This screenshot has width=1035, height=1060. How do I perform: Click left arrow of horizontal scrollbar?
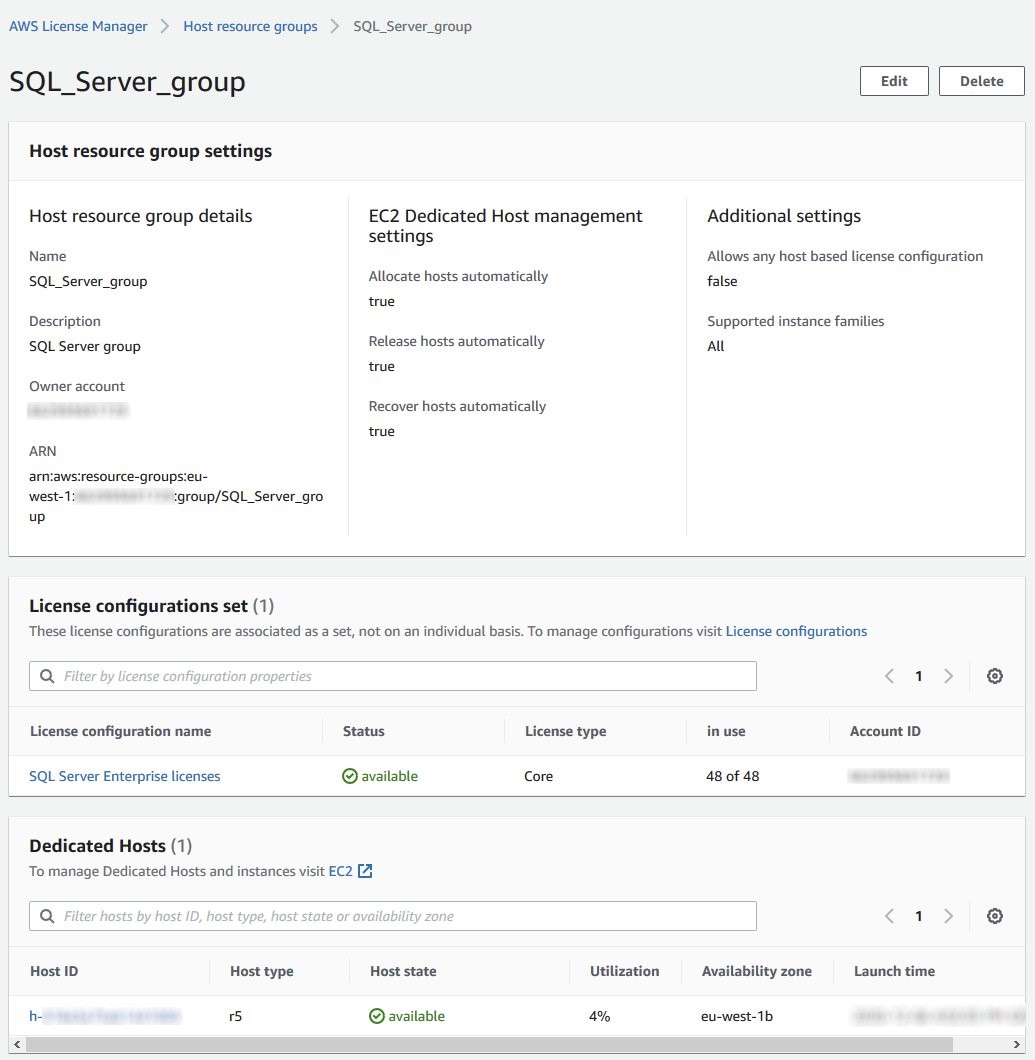coord(18,1044)
